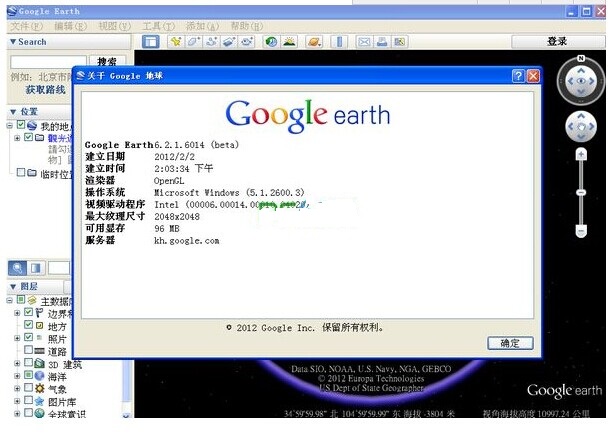This screenshot has height=435, width=615.
Task: Toggle the 我的地点 checkbox
Action: click(x=21, y=125)
